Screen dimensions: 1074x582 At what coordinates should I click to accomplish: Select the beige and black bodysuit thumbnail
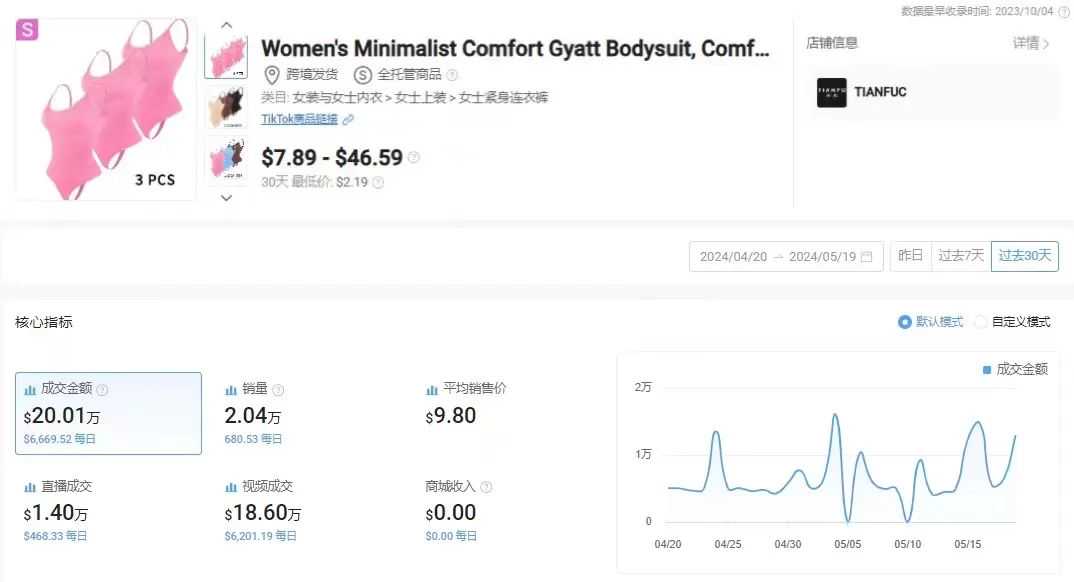point(226,107)
